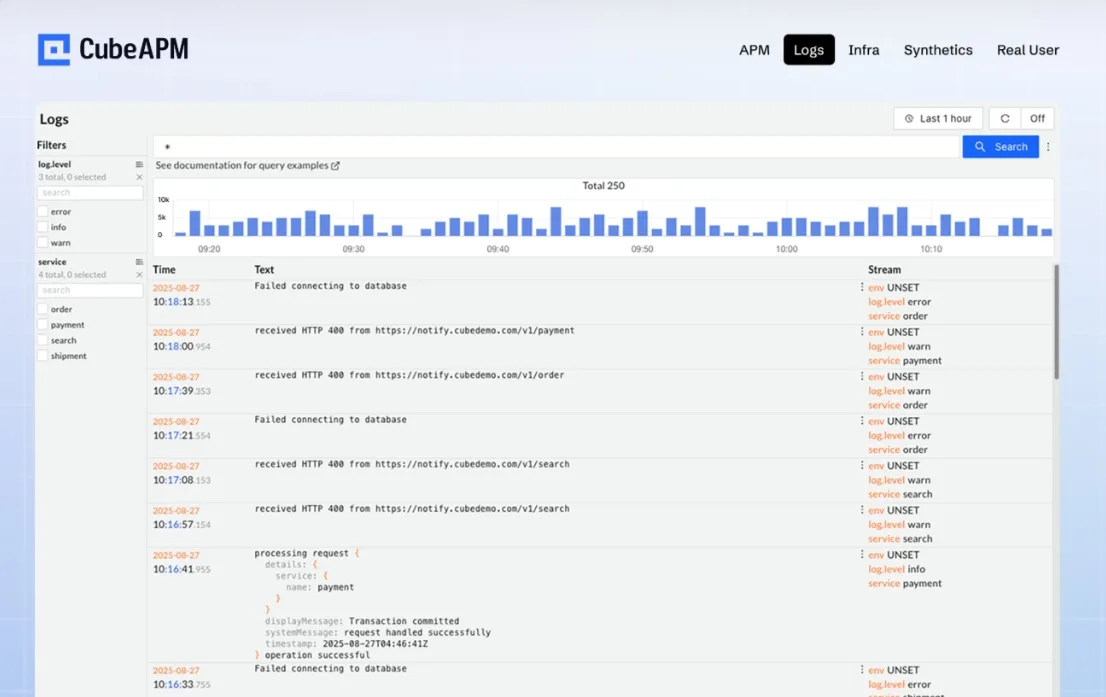Click the list icon on log.level filter

[x=138, y=164]
